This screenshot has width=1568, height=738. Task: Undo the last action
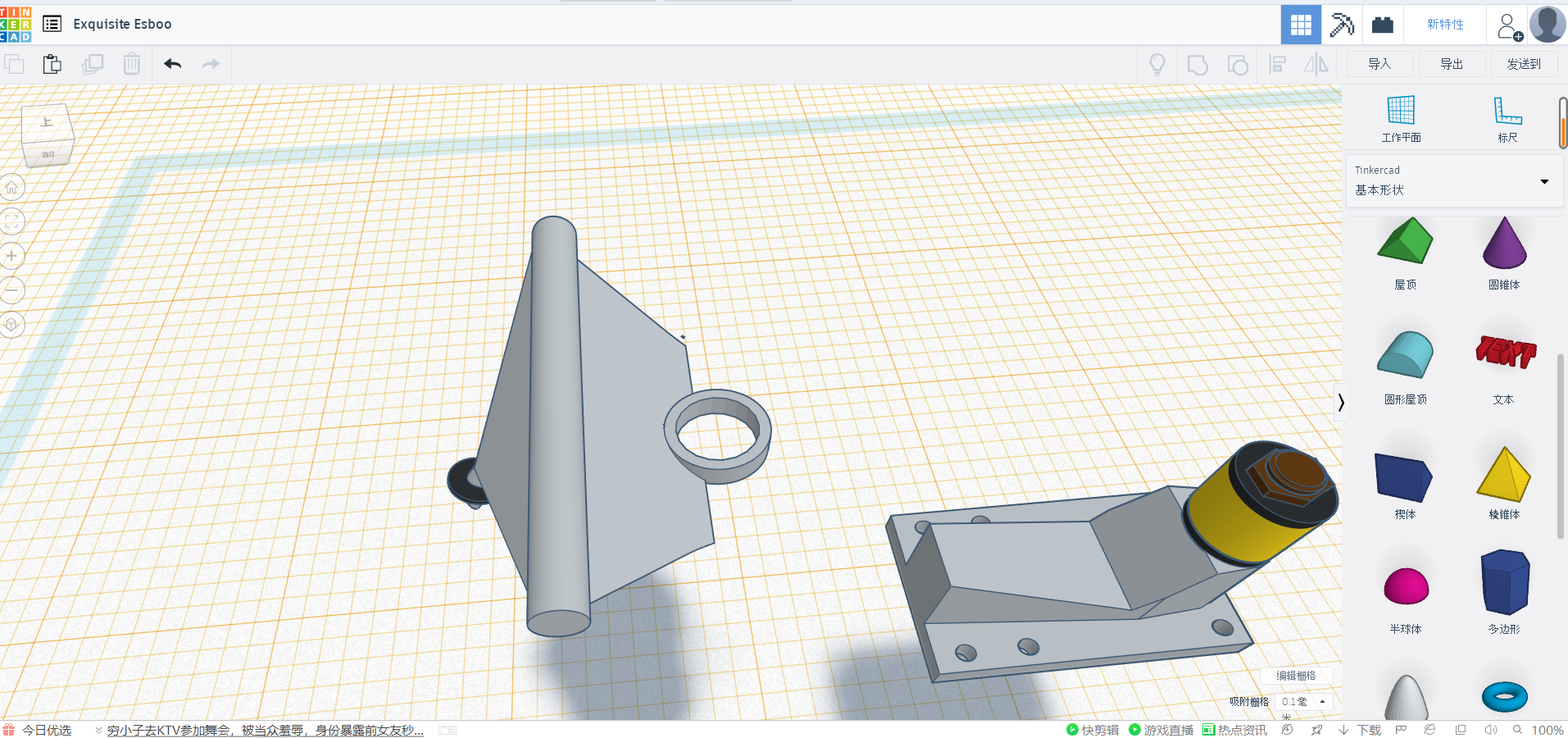pyautogui.click(x=172, y=64)
